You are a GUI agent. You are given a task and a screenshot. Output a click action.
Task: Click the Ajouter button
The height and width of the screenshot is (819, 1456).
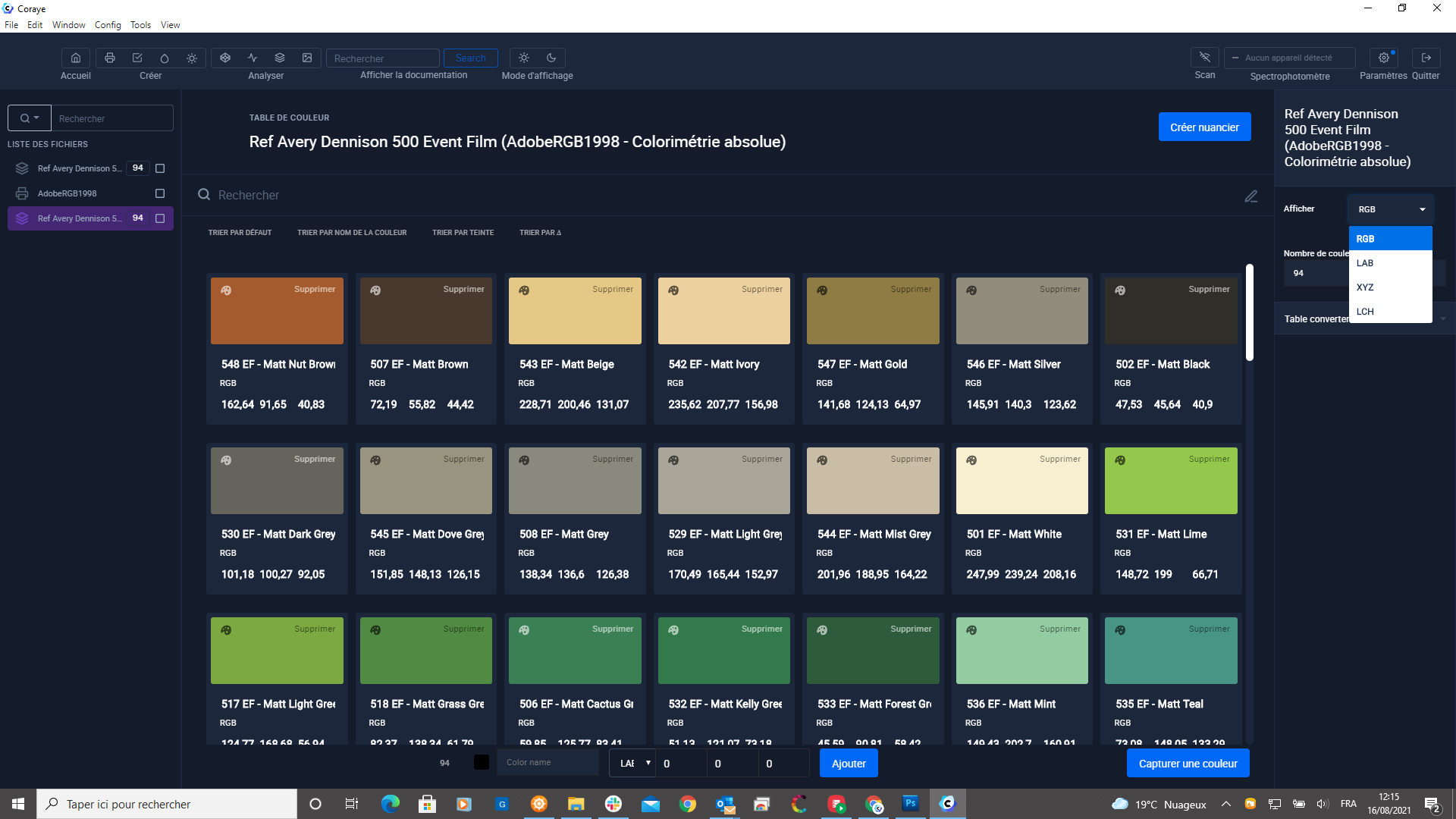(x=849, y=764)
